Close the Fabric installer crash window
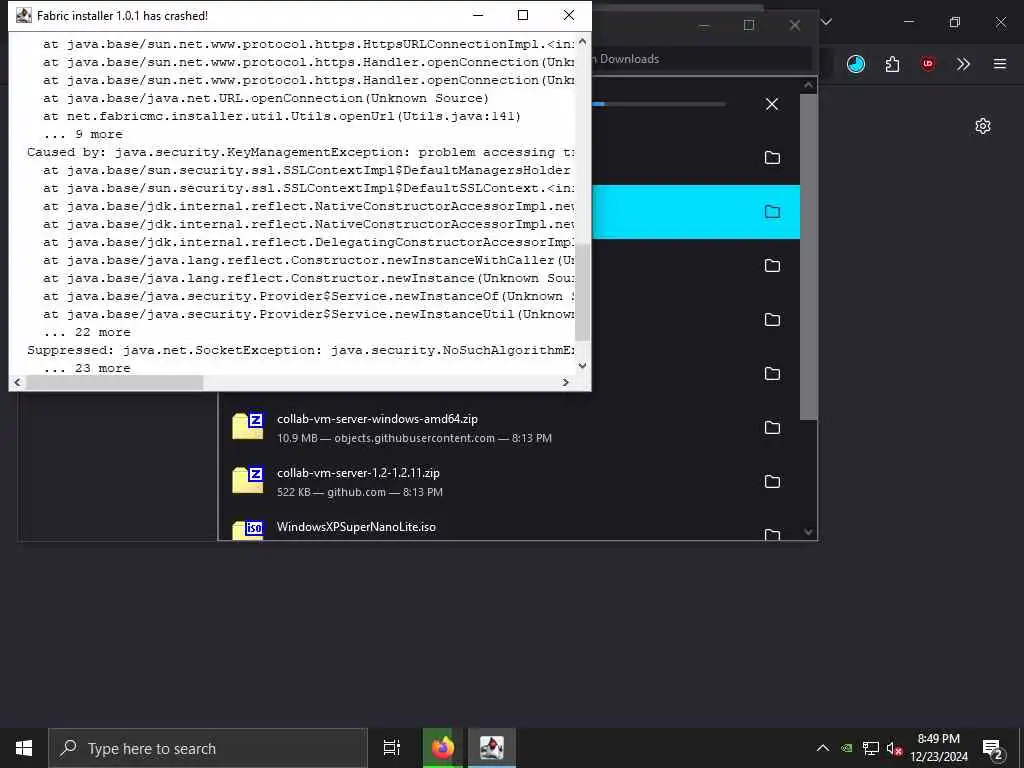Viewport: 1024px width, 768px height. point(569,15)
